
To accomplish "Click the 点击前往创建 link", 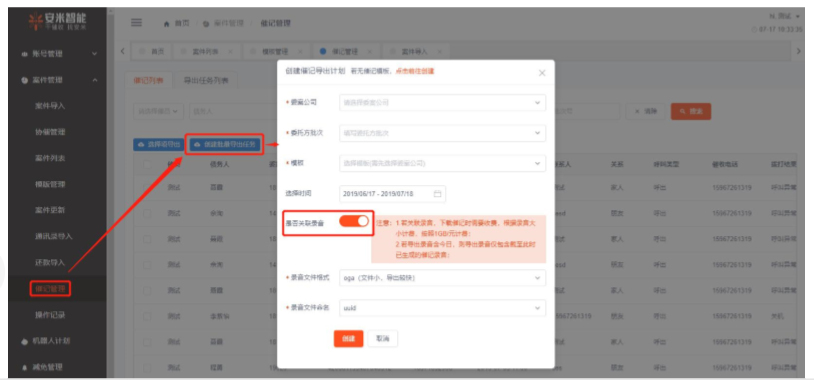I will pos(415,71).
